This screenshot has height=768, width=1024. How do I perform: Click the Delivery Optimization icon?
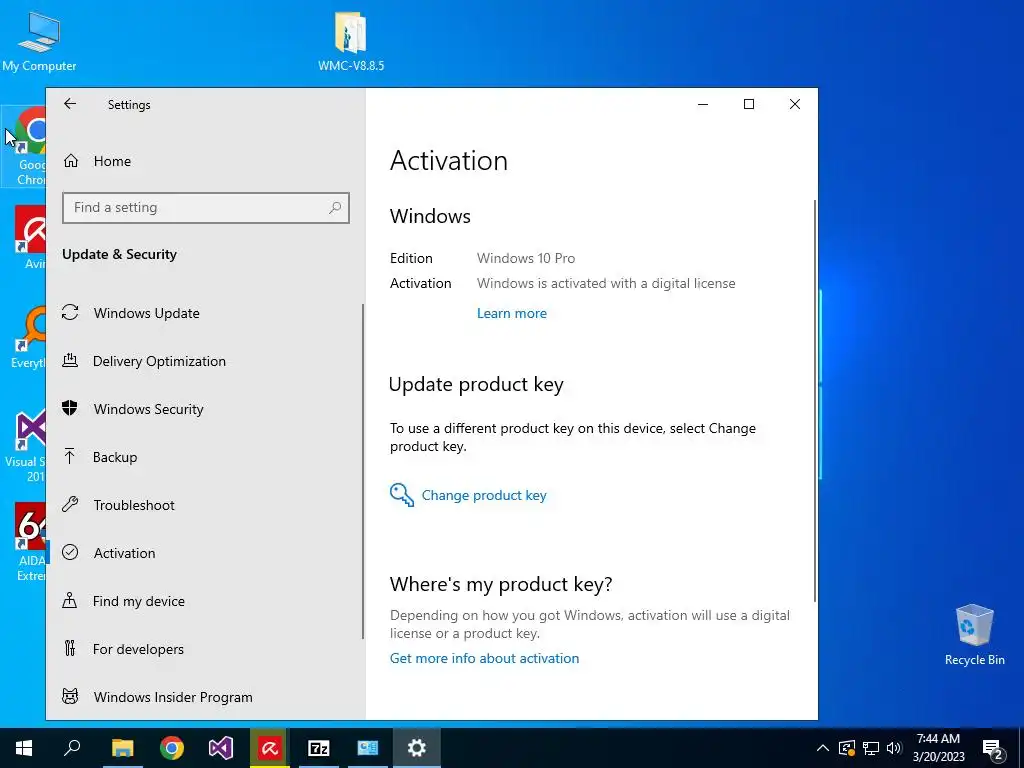[70, 360]
